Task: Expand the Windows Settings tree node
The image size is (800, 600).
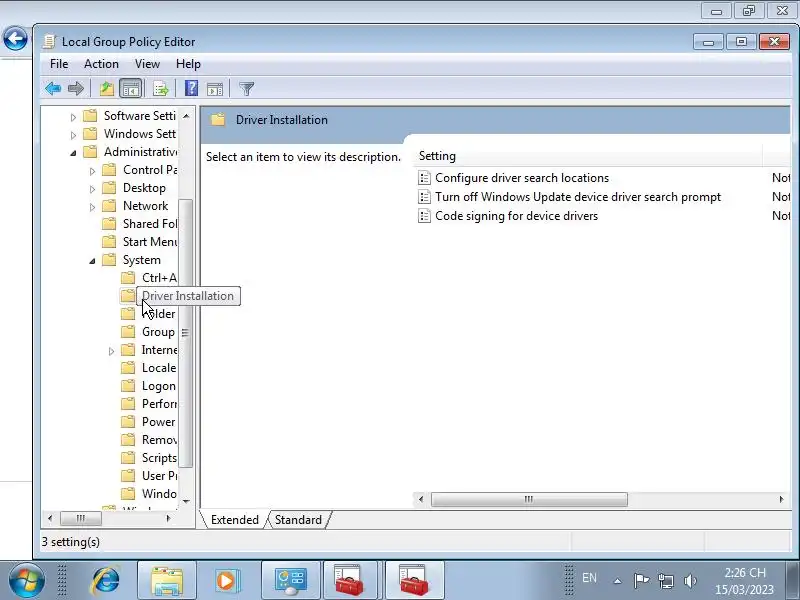Action: click(x=73, y=135)
